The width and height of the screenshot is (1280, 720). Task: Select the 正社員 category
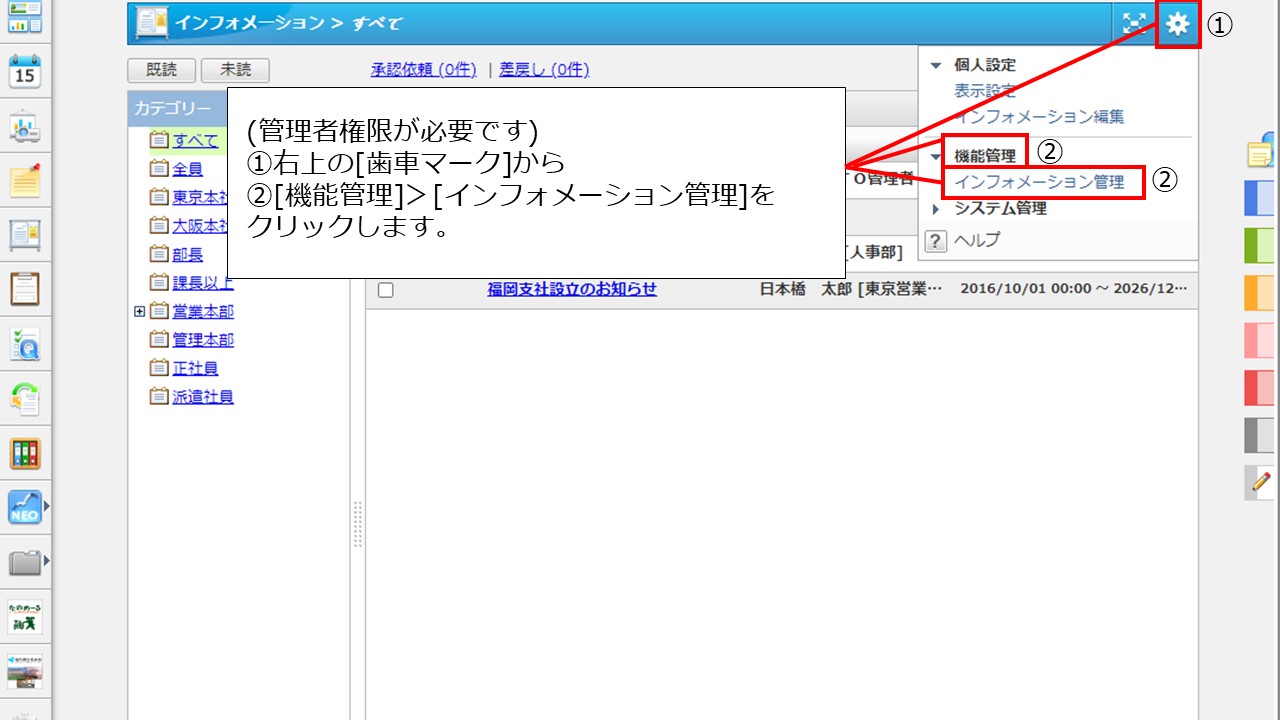coord(195,369)
